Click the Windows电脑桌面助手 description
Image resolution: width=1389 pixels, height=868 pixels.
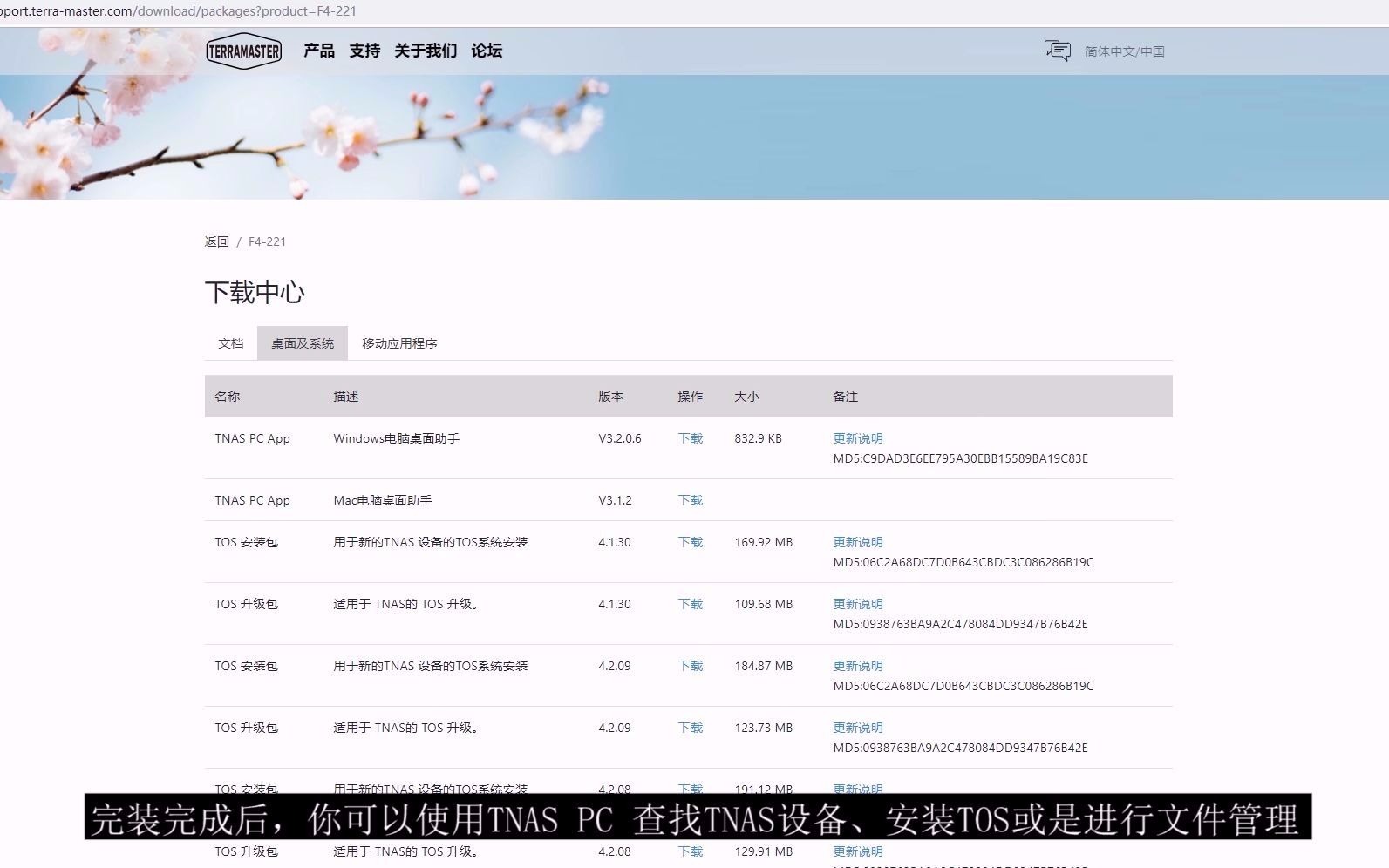click(x=397, y=438)
